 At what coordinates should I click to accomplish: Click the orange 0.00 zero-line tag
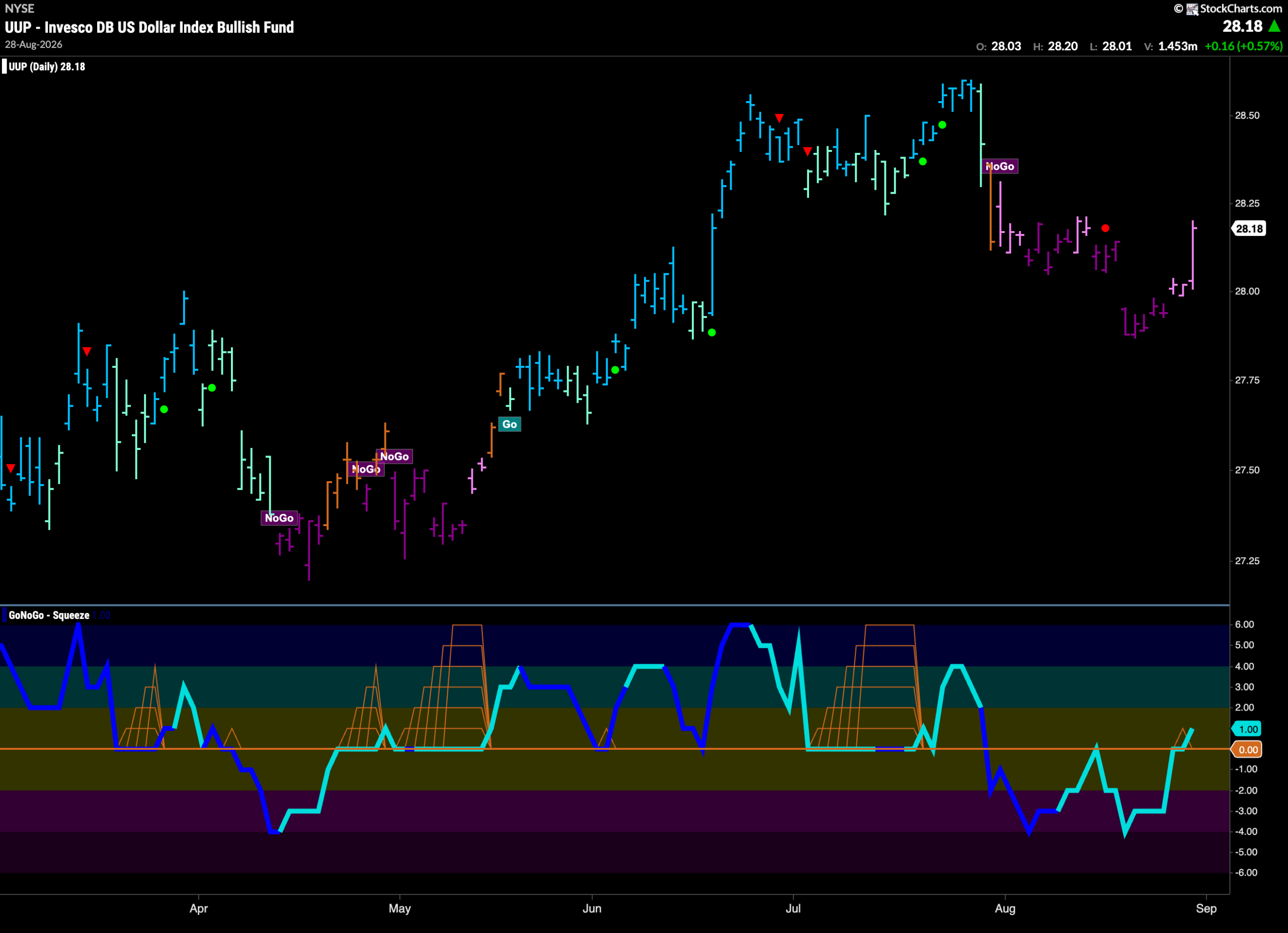point(1248,750)
